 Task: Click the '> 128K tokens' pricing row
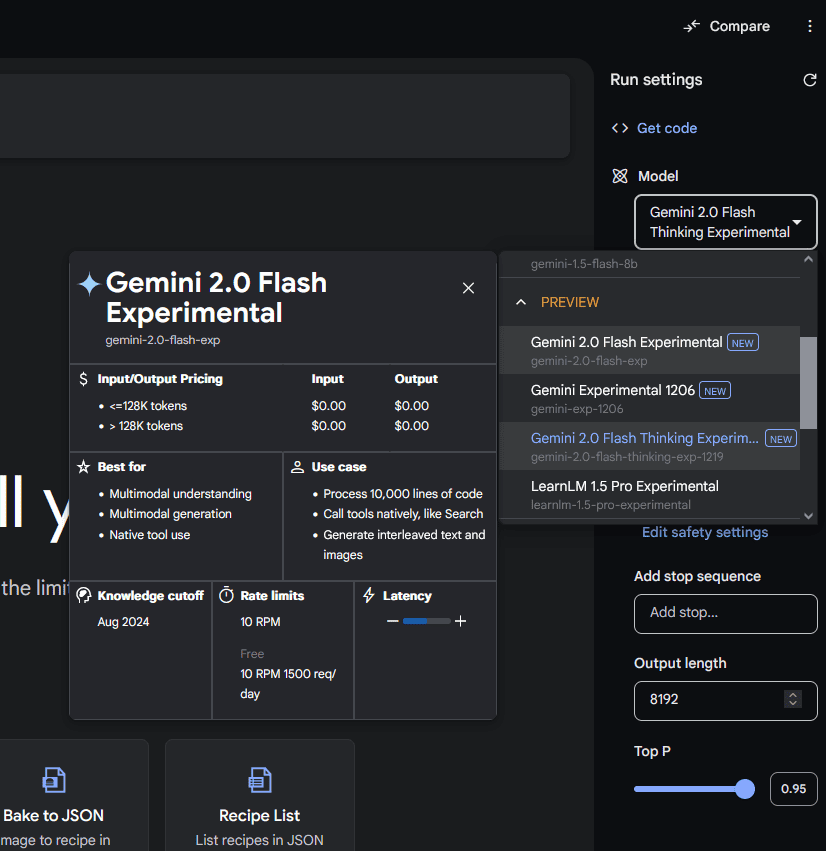pos(146,426)
